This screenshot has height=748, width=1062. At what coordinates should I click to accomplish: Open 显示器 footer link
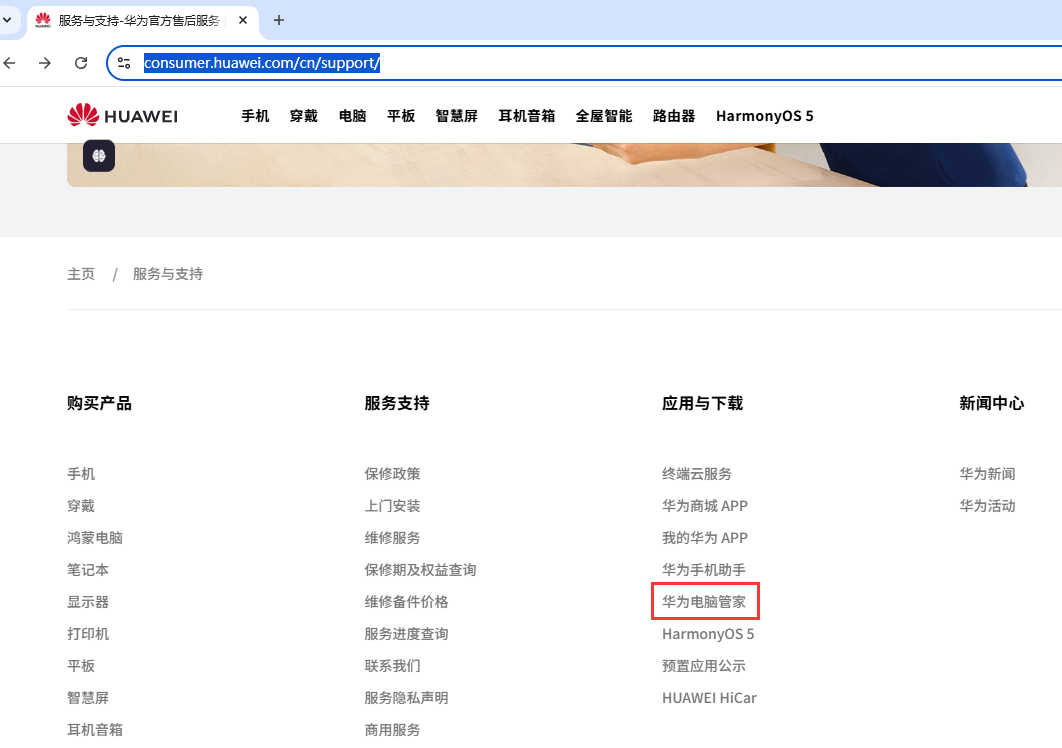coord(88,602)
